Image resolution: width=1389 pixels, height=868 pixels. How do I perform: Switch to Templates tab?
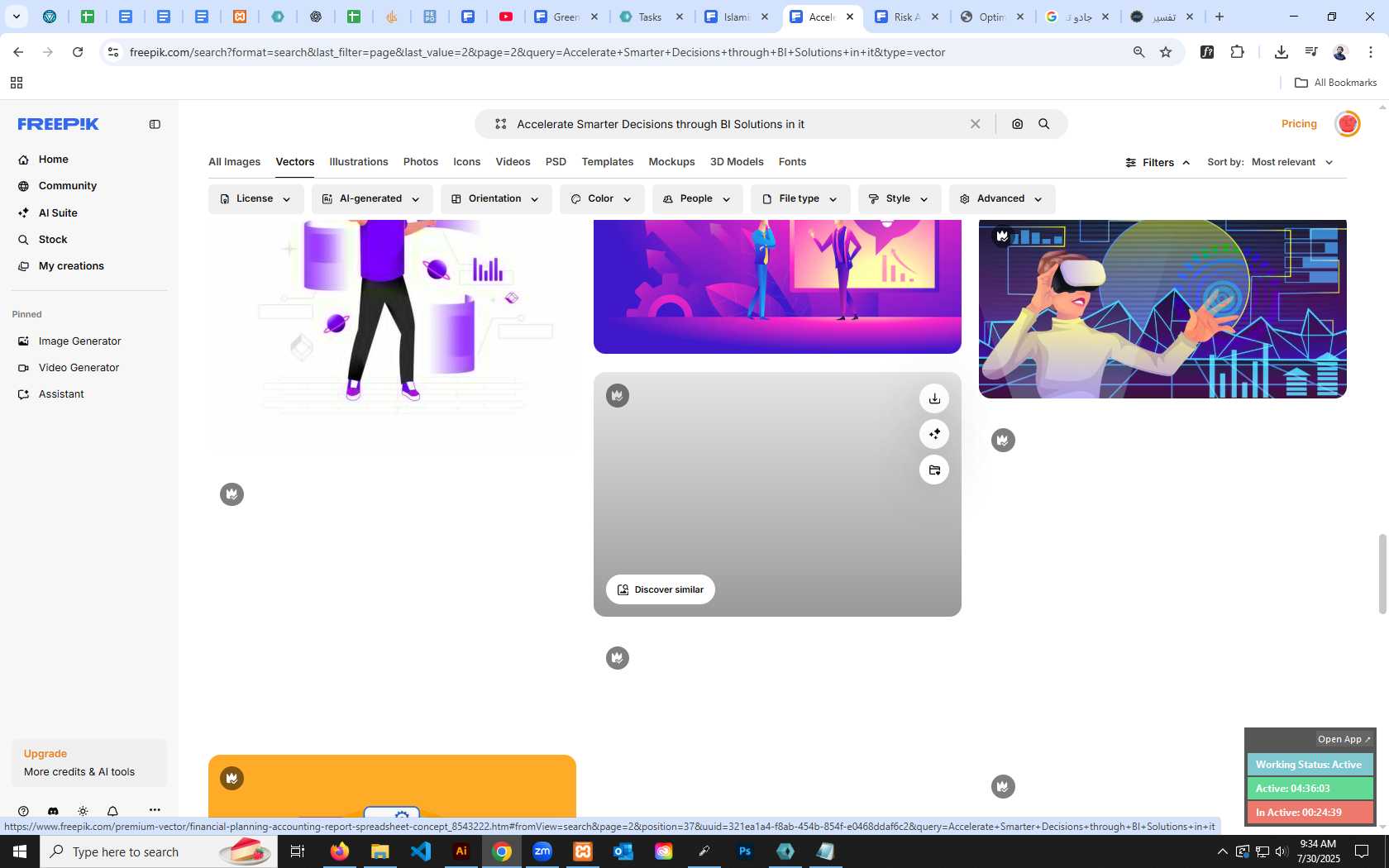click(x=607, y=162)
